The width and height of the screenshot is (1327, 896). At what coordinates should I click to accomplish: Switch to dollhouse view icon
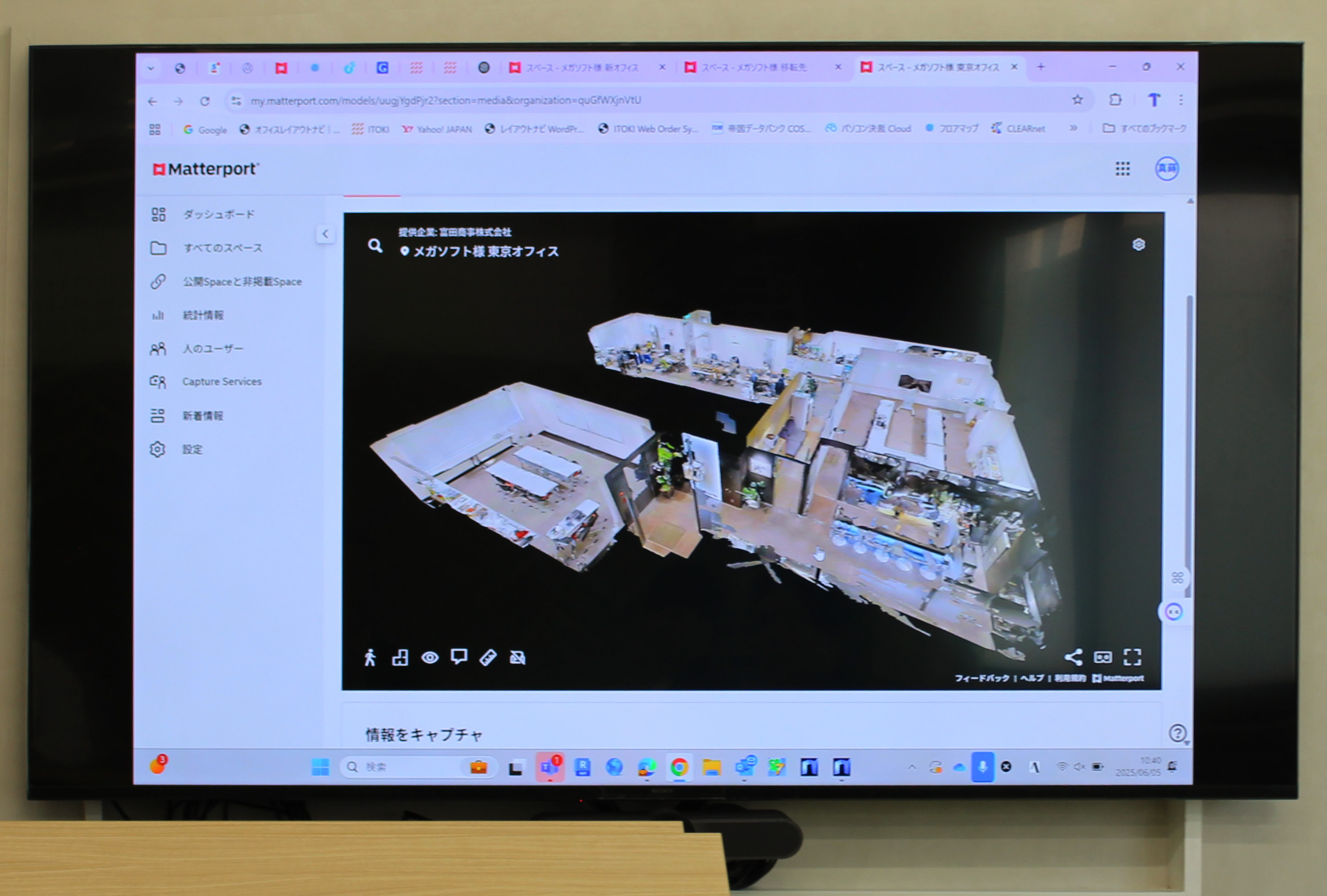[400, 657]
